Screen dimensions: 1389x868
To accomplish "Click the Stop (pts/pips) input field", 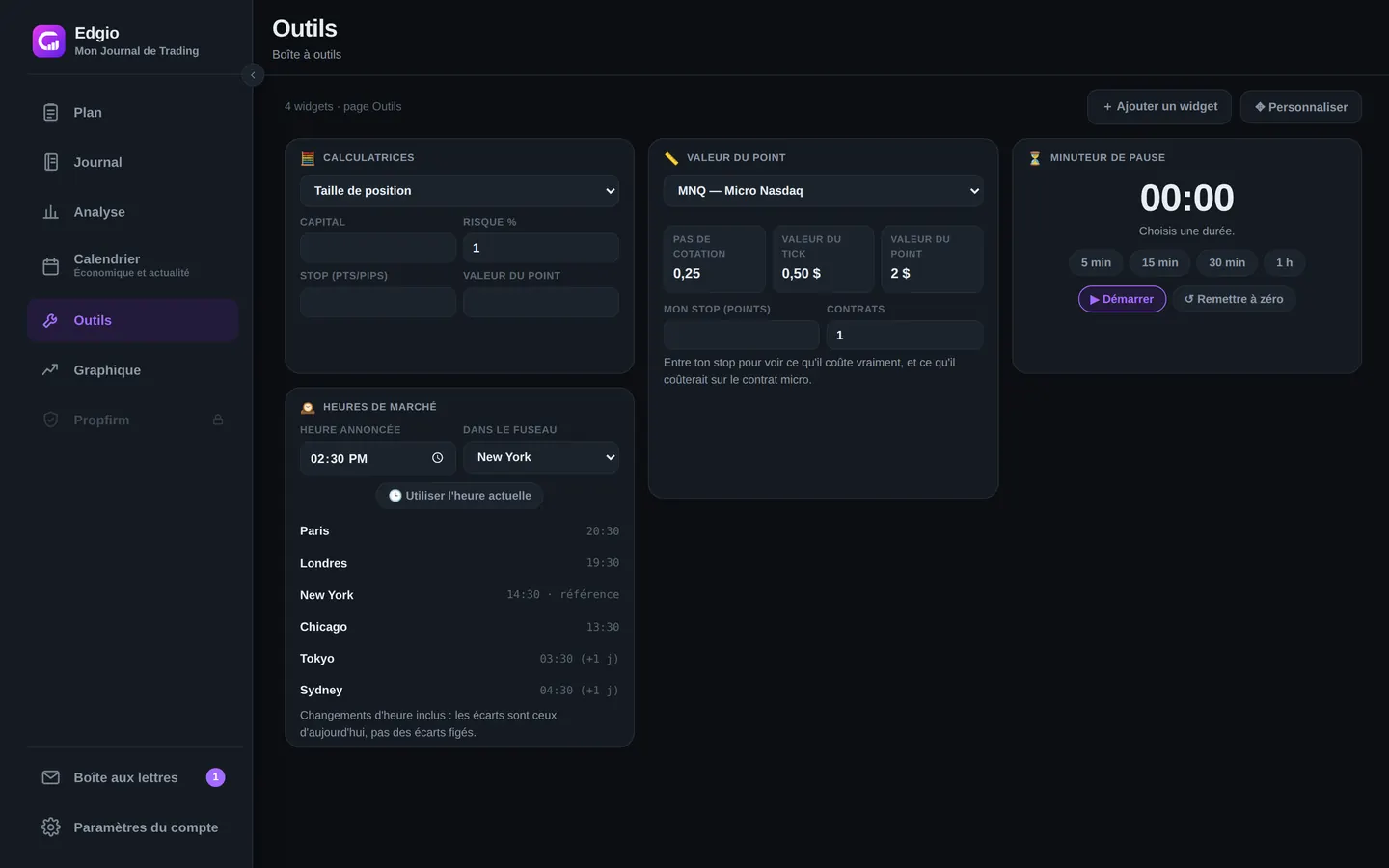I will (378, 302).
